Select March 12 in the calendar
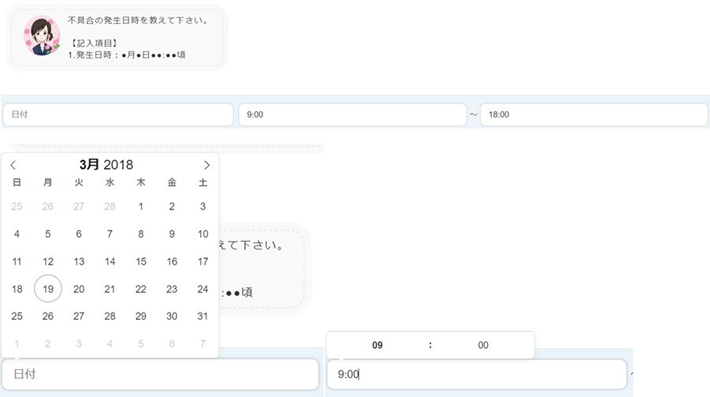The image size is (710, 397). (48, 262)
